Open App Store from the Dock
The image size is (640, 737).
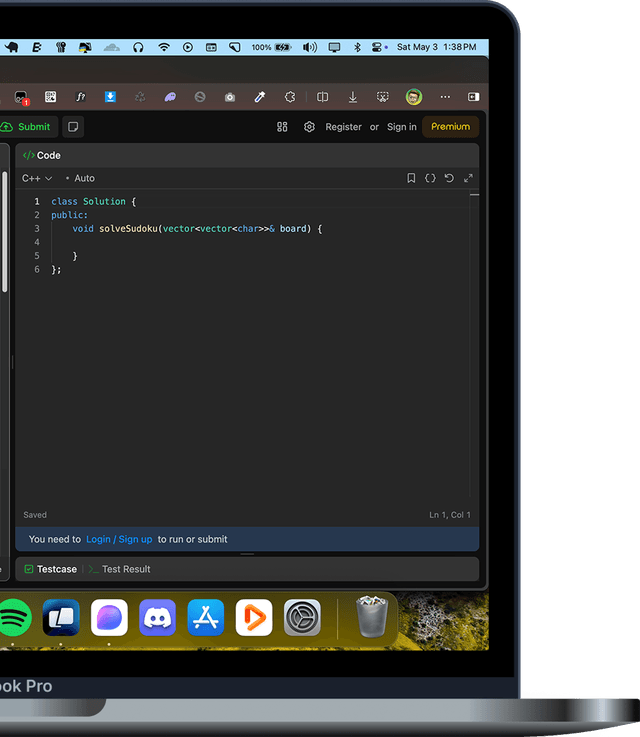point(206,618)
